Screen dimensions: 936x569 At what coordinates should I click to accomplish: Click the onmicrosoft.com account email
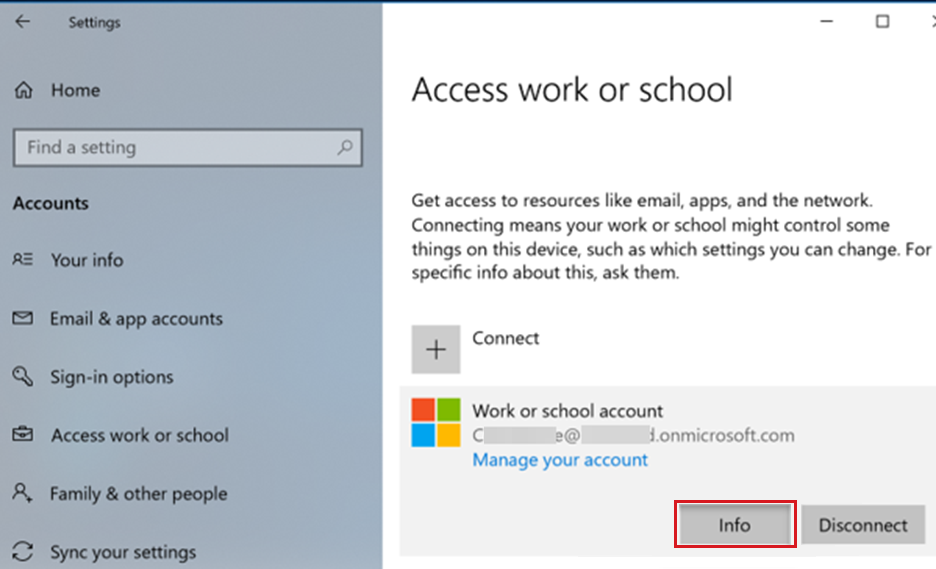(633, 435)
